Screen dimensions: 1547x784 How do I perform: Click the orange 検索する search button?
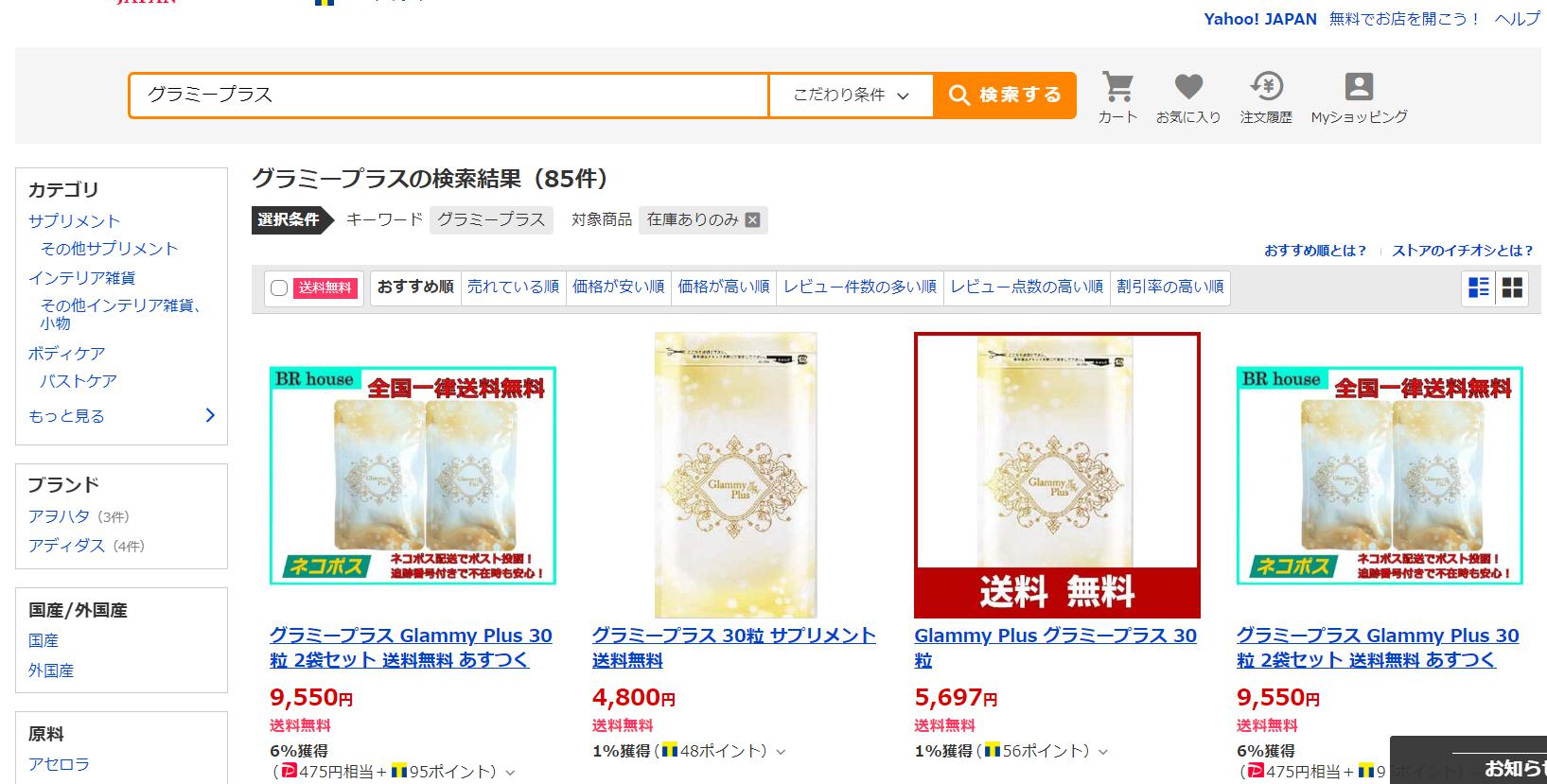1005,95
